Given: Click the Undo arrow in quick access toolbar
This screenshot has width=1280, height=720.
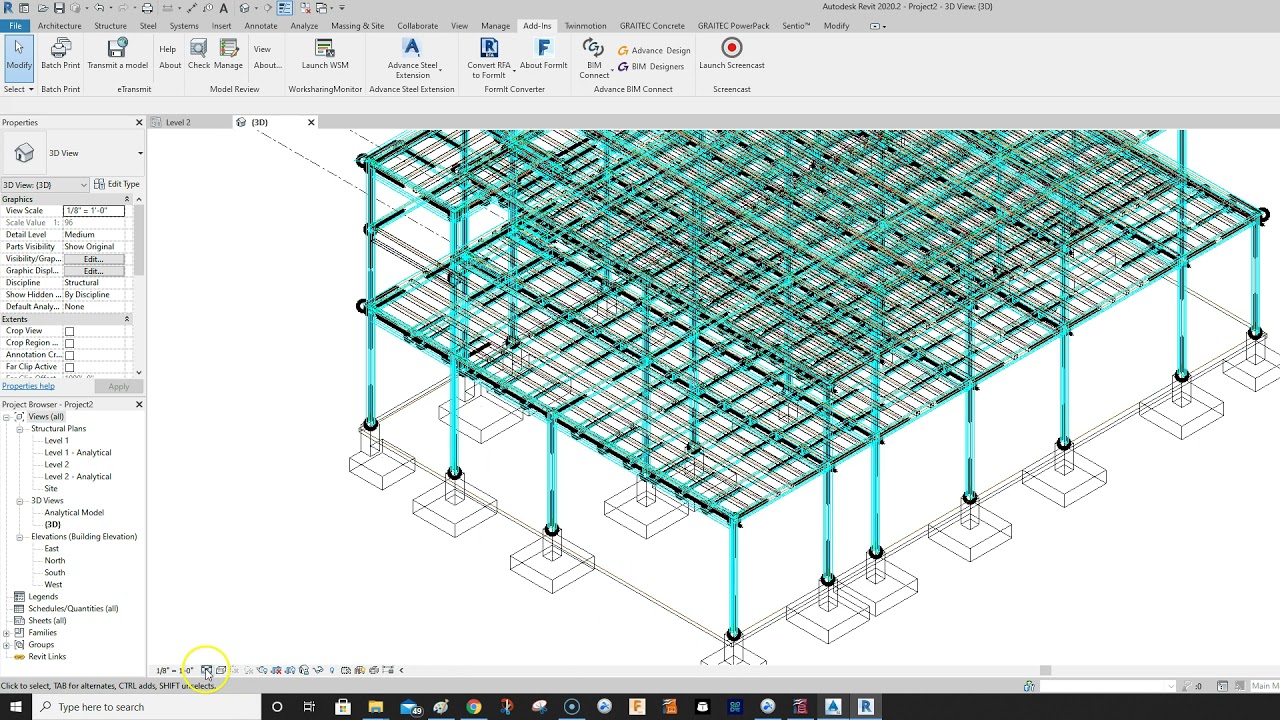Looking at the screenshot, I should coord(99,8).
